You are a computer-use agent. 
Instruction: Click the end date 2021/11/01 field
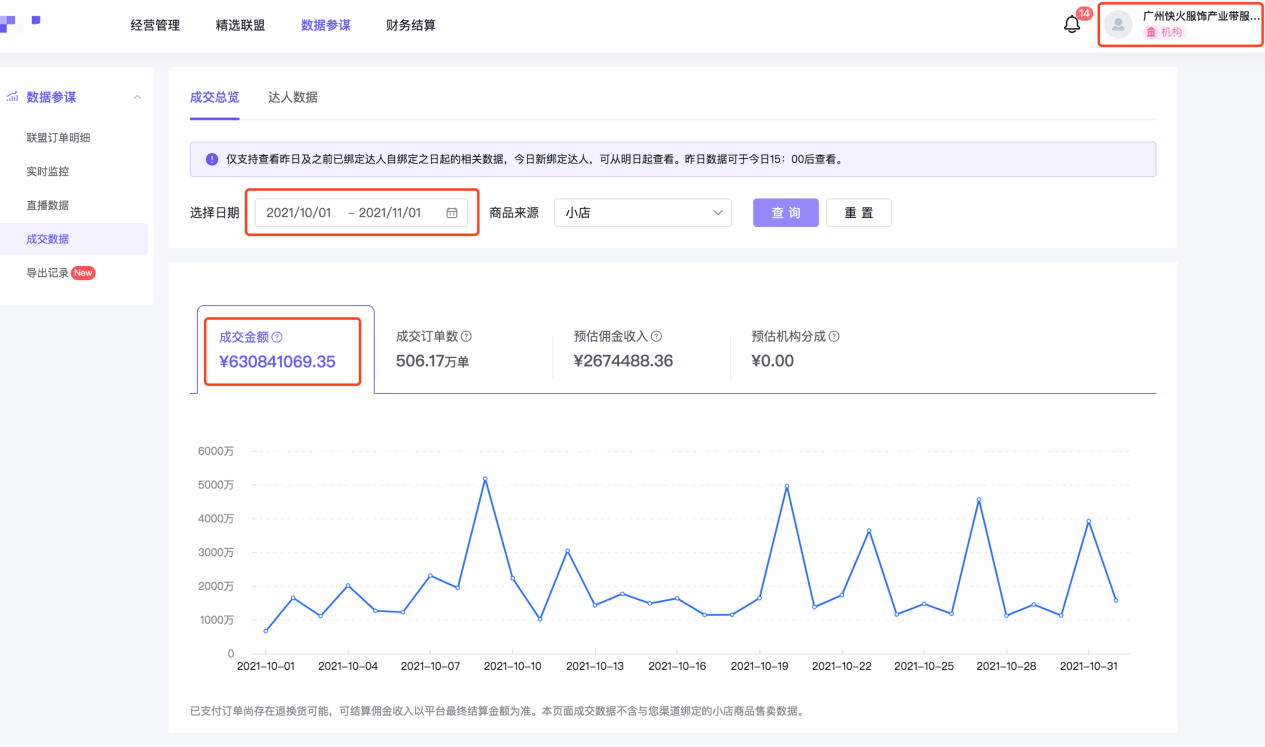coord(390,213)
